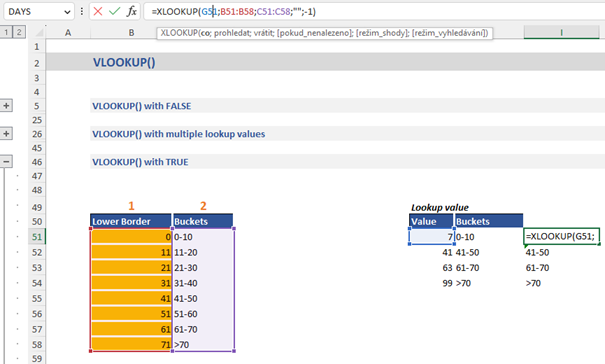Viewport: 605px width, 364px height.
Task: Click the Lower Border cell with 21
Action: [x=131, y=267]
